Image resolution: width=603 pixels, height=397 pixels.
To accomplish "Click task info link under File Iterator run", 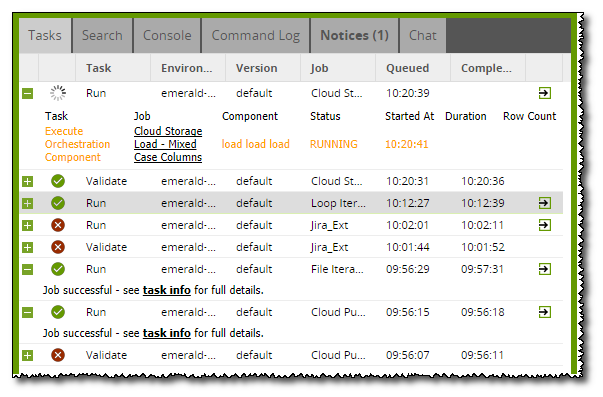I will pyautogui.click(x=167, y=290).
